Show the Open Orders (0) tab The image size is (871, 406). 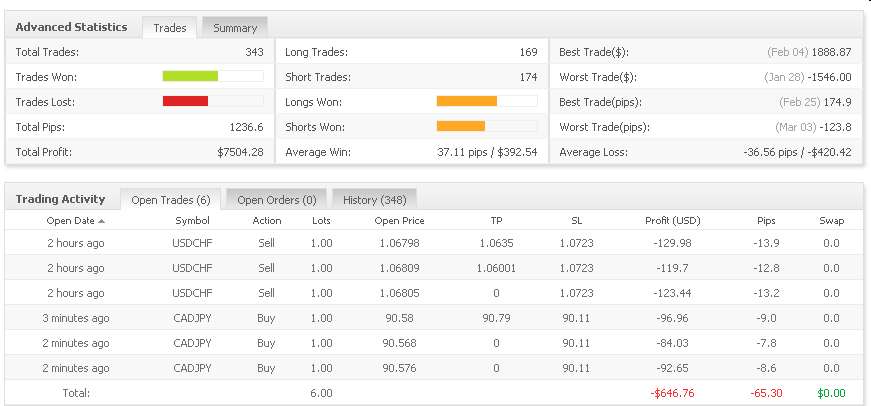tap(276, 200)
